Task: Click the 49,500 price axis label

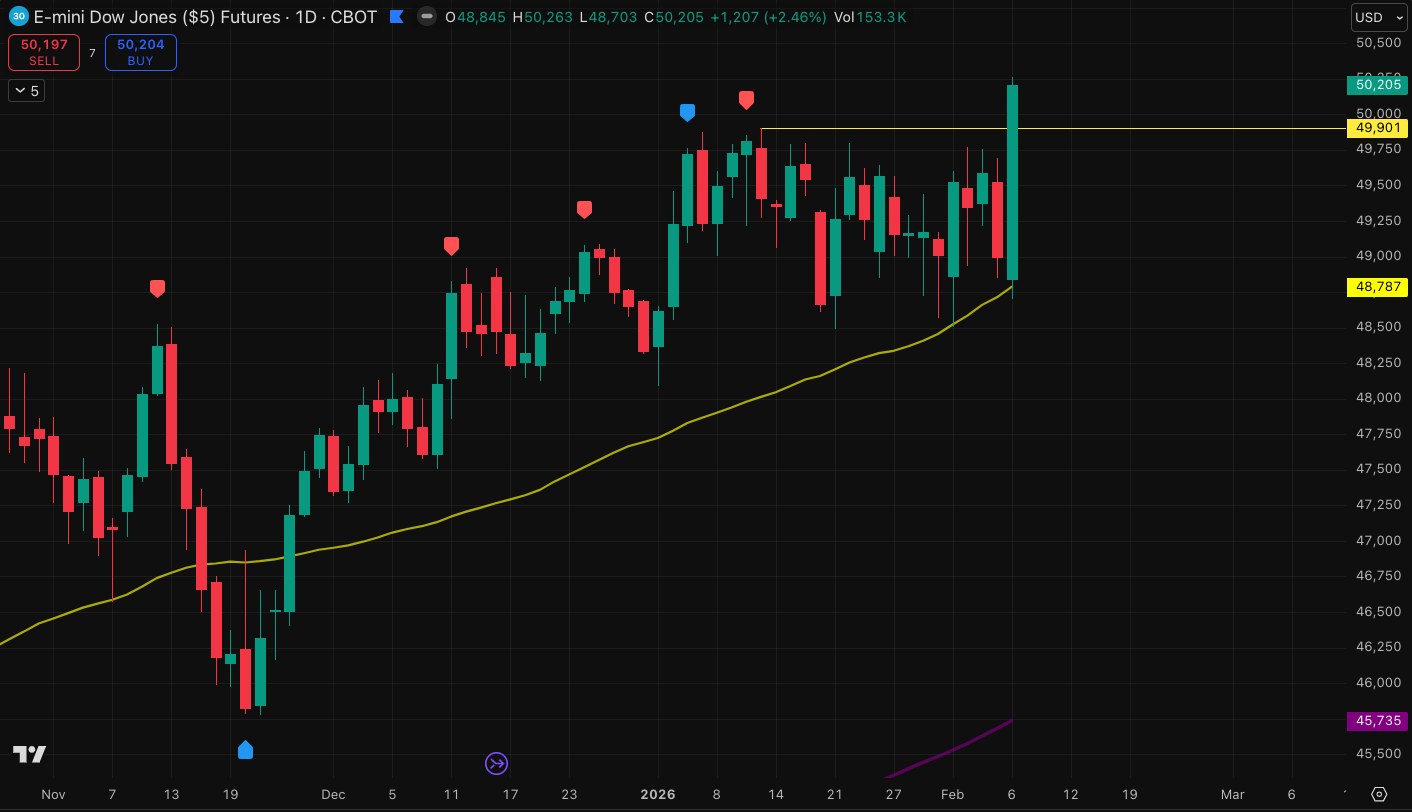Action: (x=1378, y=185)
